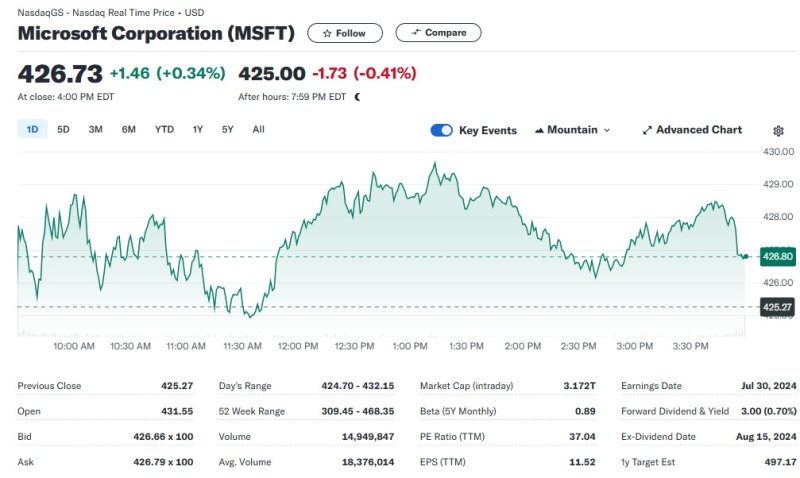Click the after-hours moon icon
Image resolution: width=800 pixels, height=478 pixels.
click(x=358, y=97)
